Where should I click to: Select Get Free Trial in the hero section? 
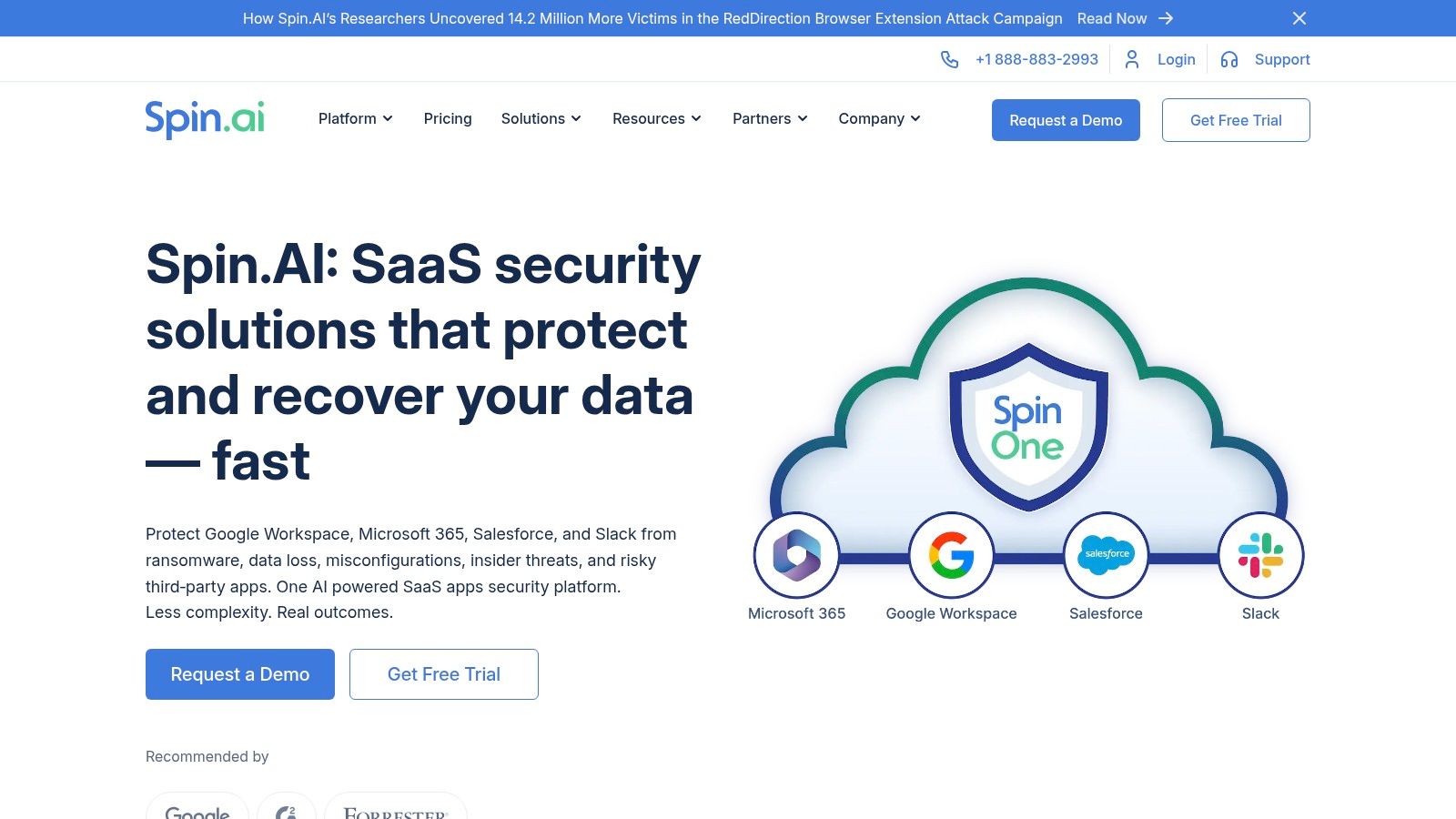point(443,674)
